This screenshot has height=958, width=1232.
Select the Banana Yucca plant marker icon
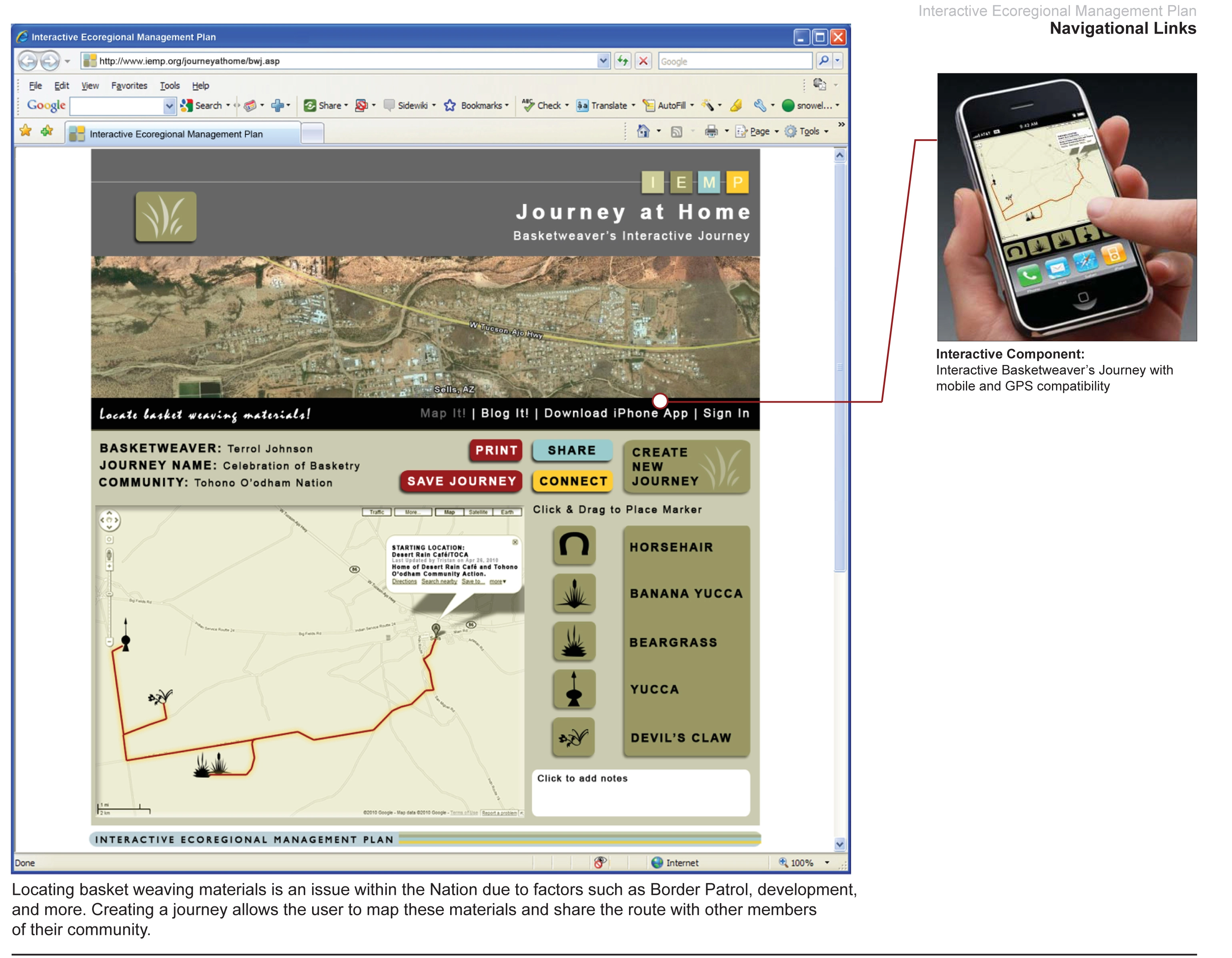574,593
